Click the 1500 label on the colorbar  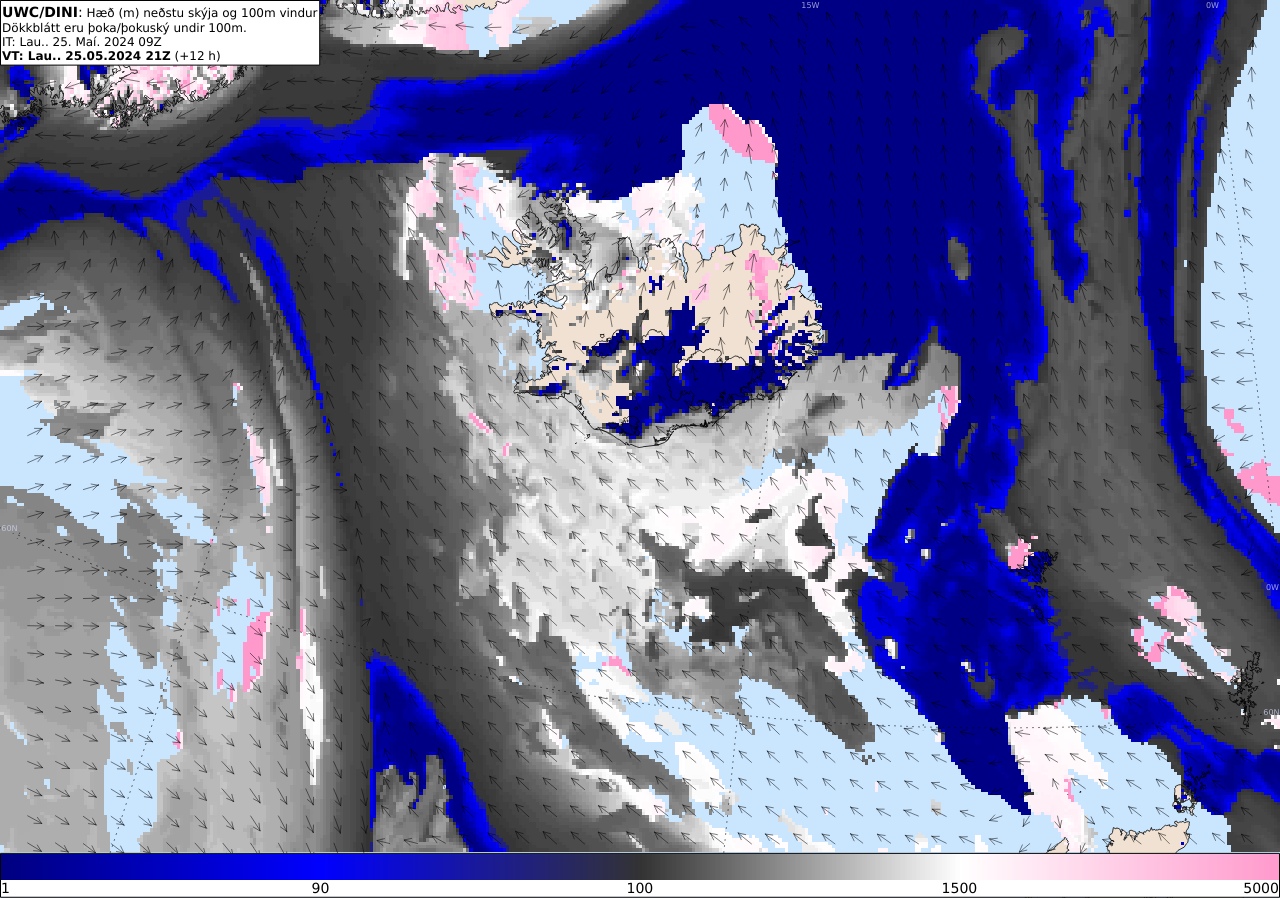(959, 888)
